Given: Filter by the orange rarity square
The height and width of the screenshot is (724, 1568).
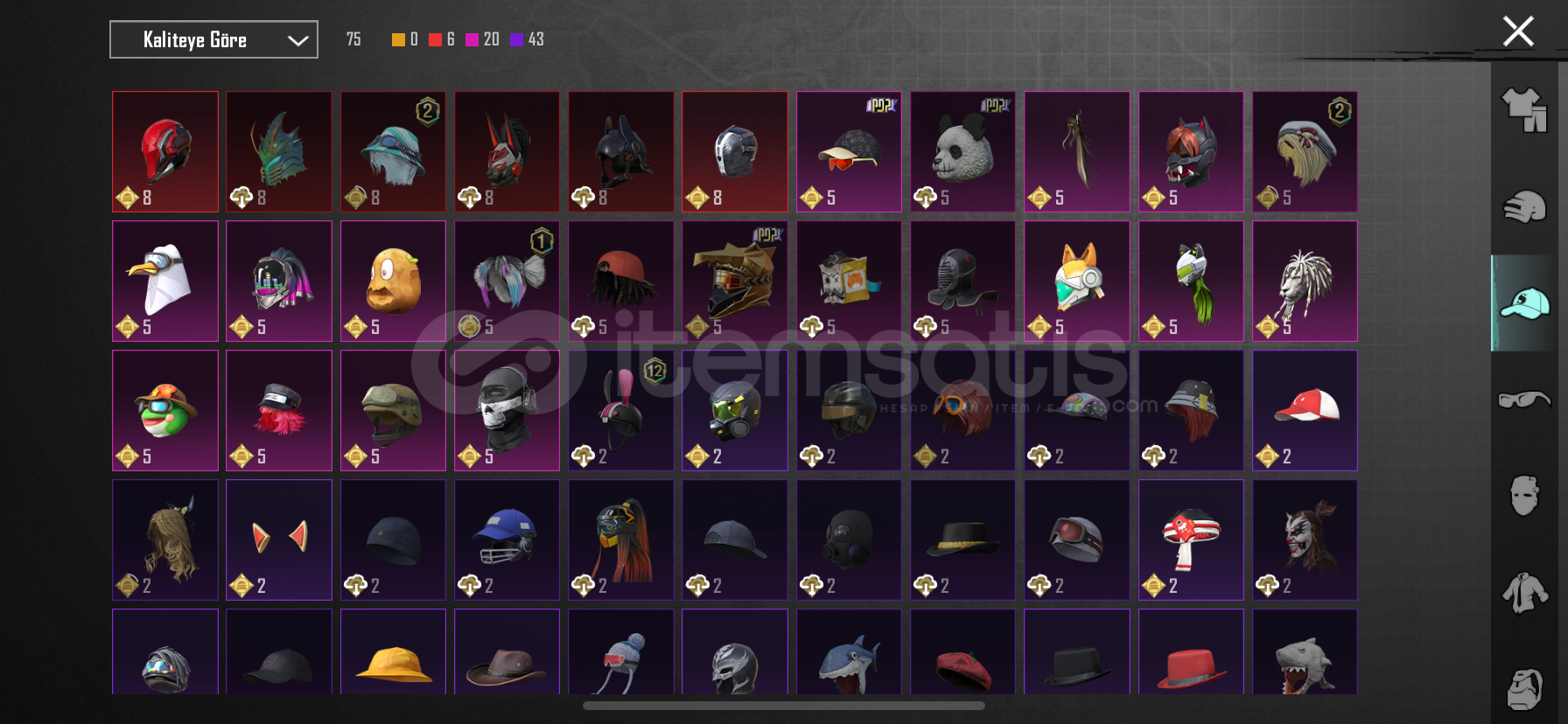Looking at the screenshot, I should pyautogui.click(x=398, y=39).
